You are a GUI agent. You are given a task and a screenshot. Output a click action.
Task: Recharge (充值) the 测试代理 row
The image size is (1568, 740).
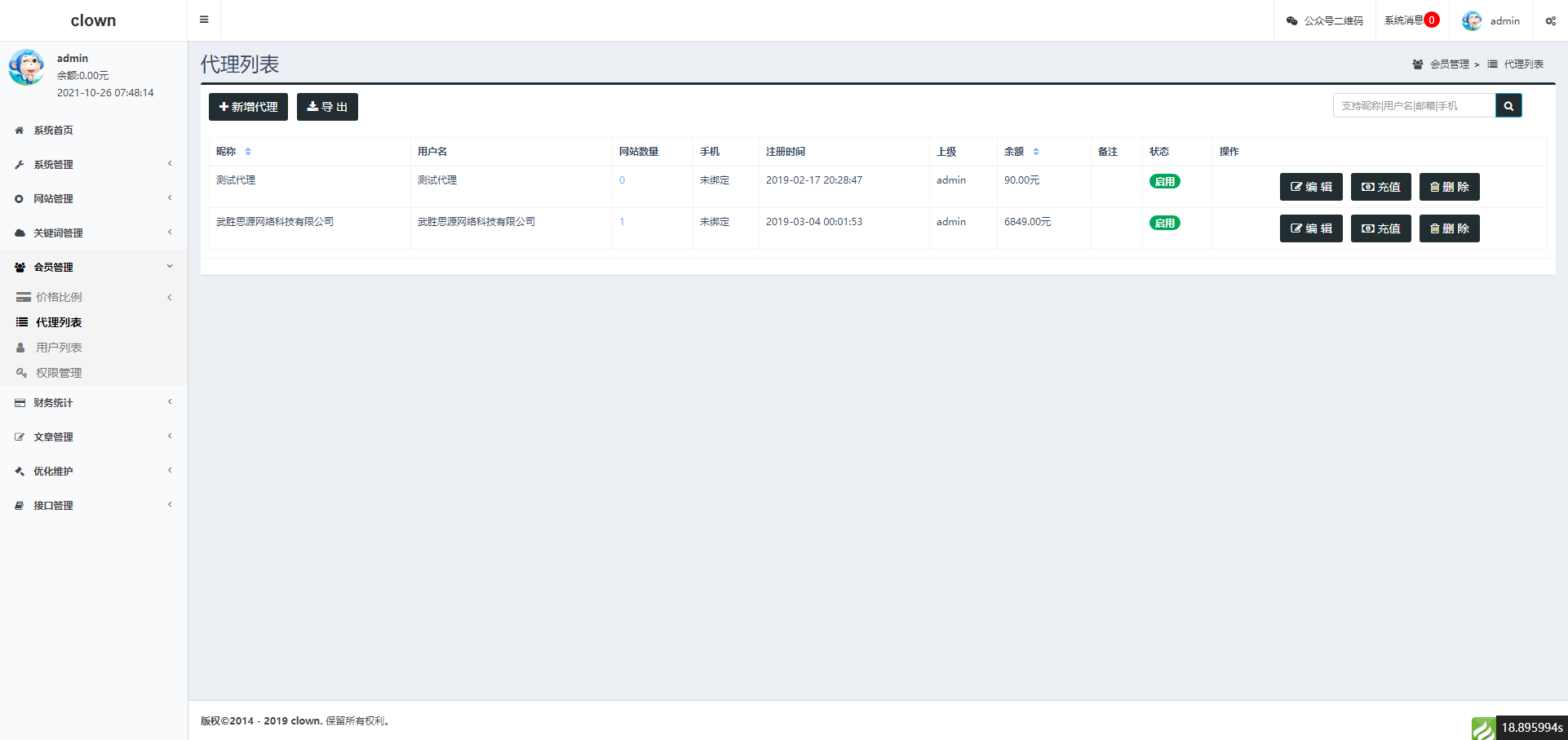(1381, 187)
